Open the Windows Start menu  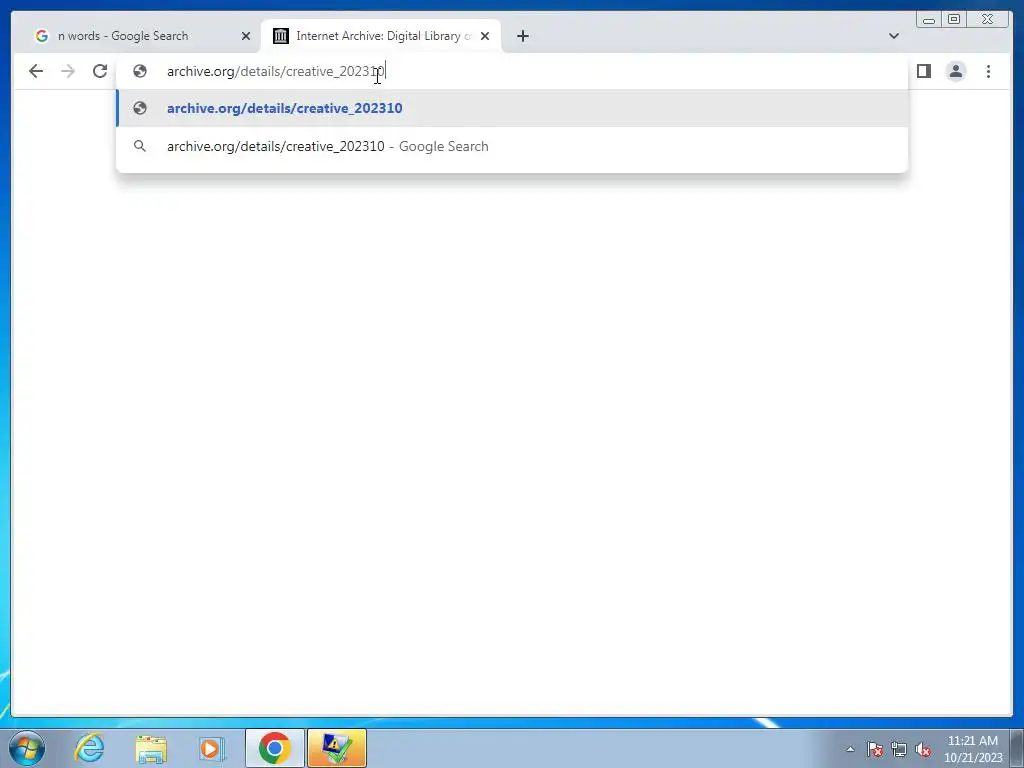pos(27,748)
